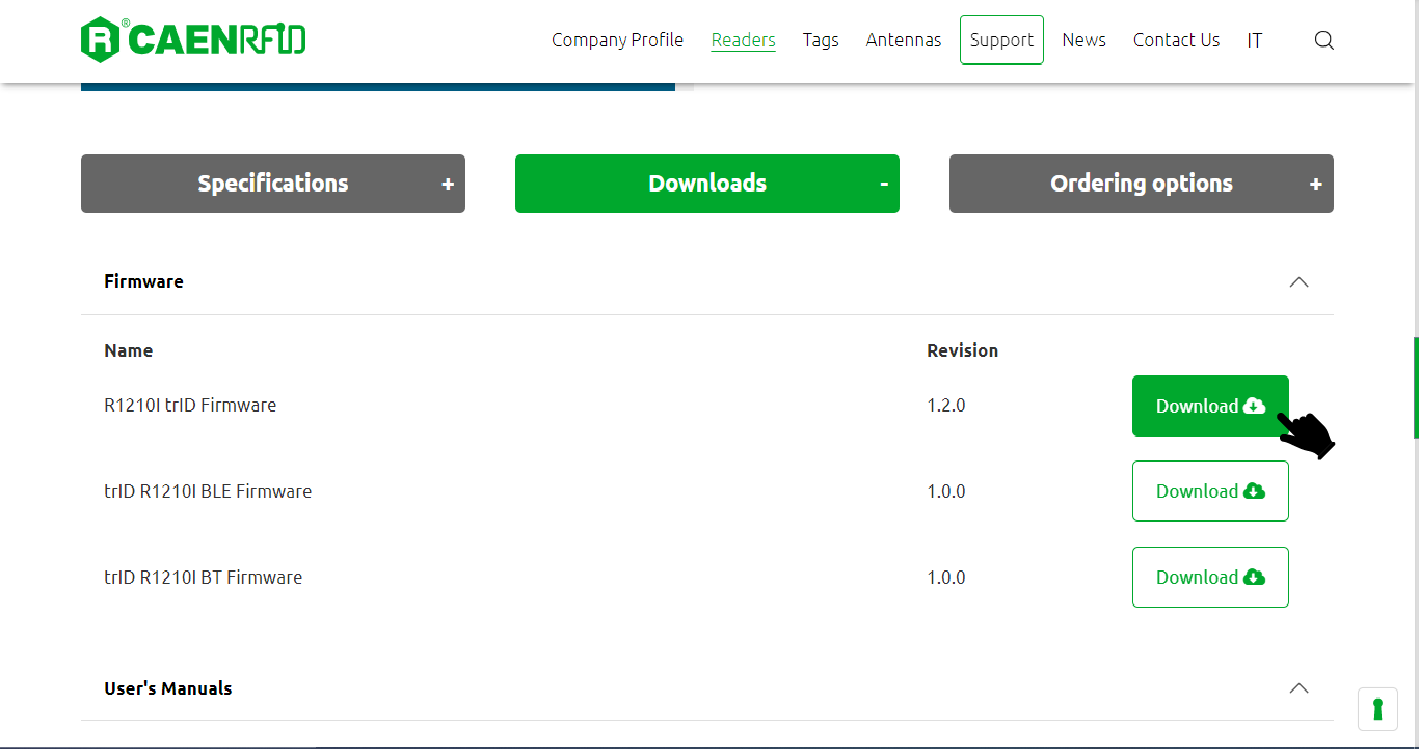This screenshot has height=749, width=1419.
Task: Expand the Ordering options panel
Action: pyautogui.click(x=1140, y=183)
